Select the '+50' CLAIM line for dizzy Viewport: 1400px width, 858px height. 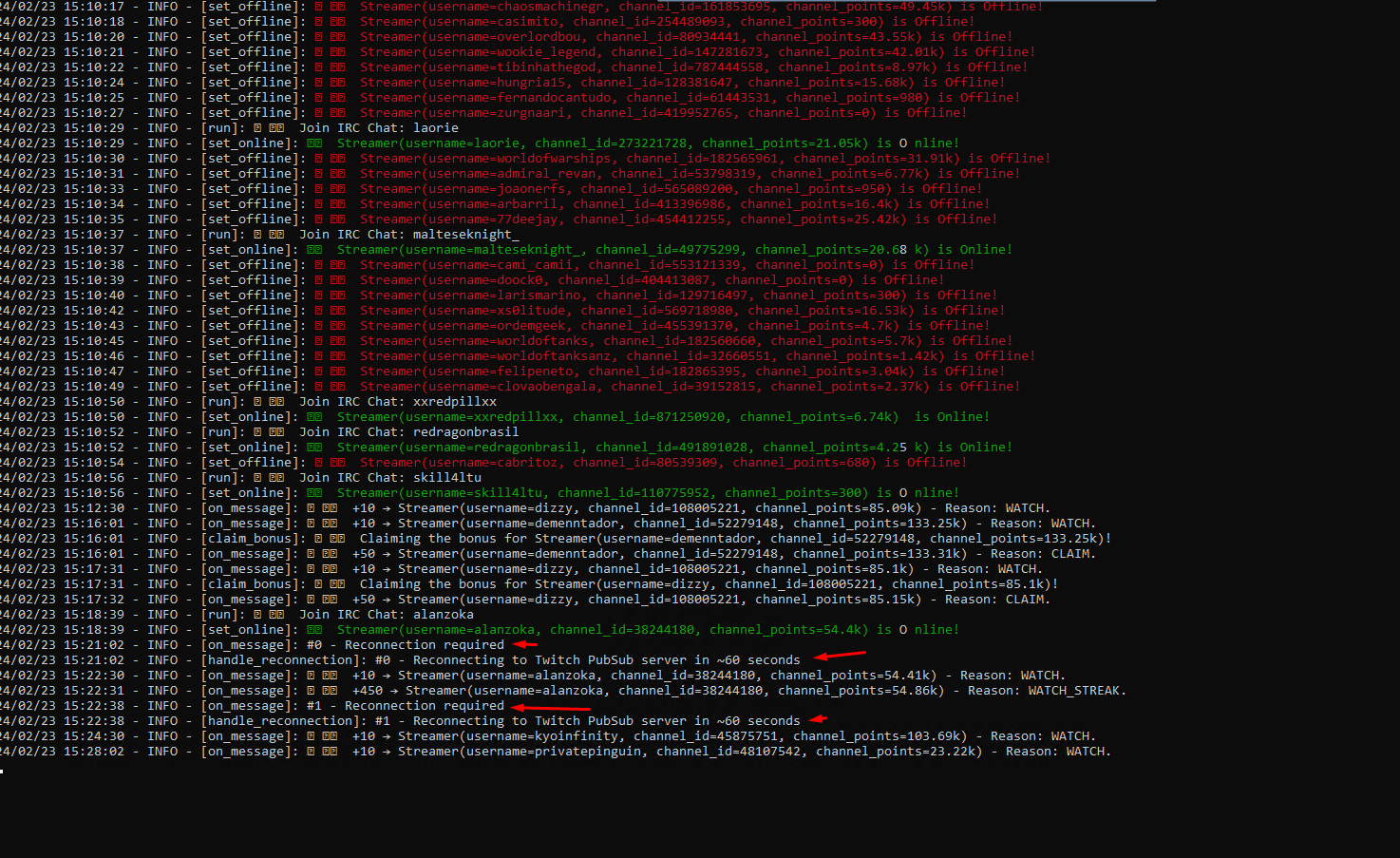[x=701, y=600]
